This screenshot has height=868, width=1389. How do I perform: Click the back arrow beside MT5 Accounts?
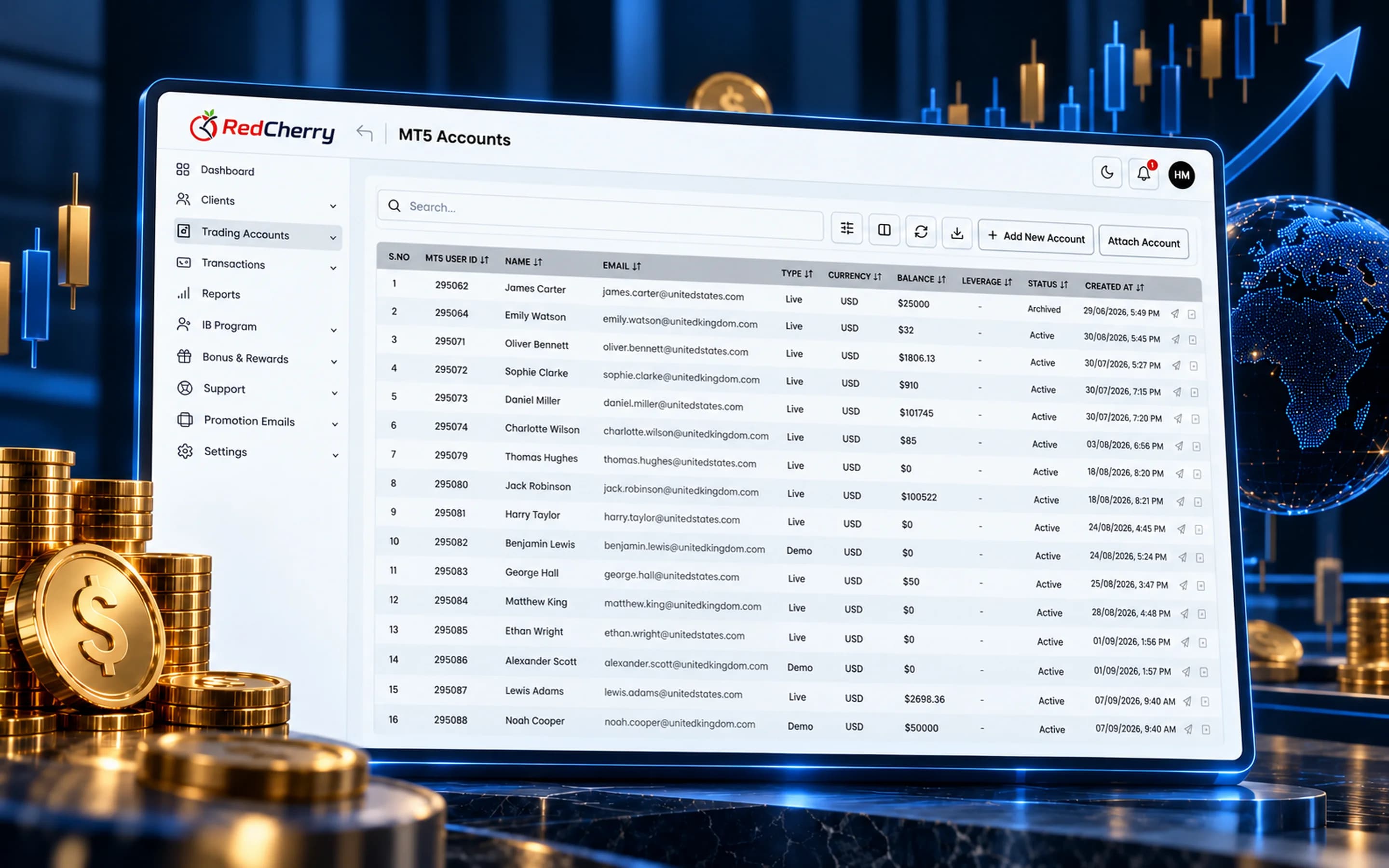click(x=365, y=133)
